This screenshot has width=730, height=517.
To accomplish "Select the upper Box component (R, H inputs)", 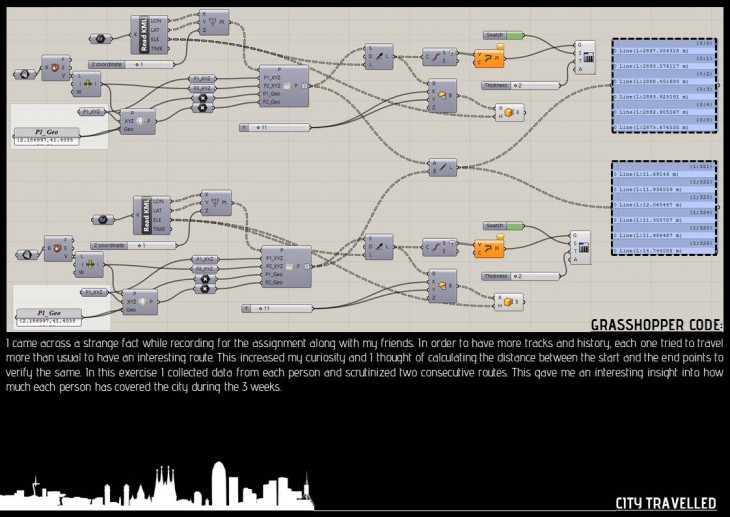I will point(510,112).
